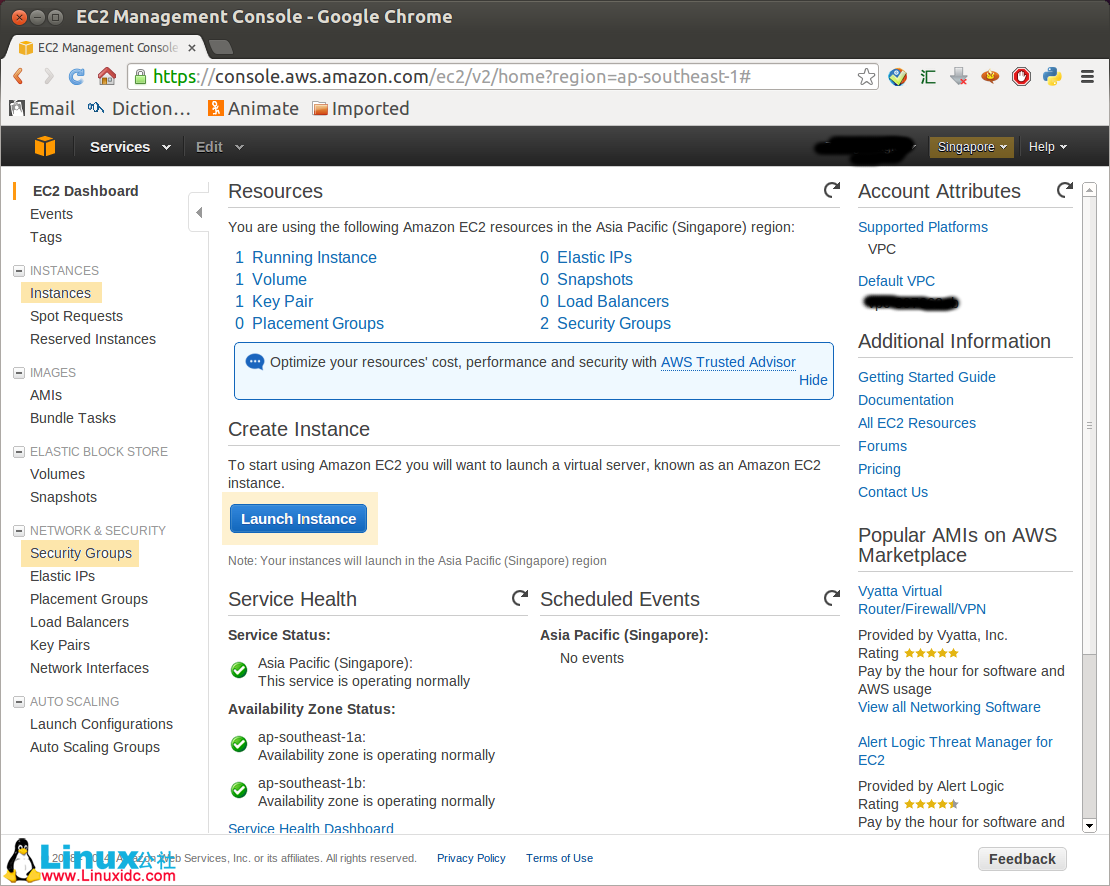Select Security Groups in the sidebar
This screenshot has width=1110, height=886.
point(80,552)
